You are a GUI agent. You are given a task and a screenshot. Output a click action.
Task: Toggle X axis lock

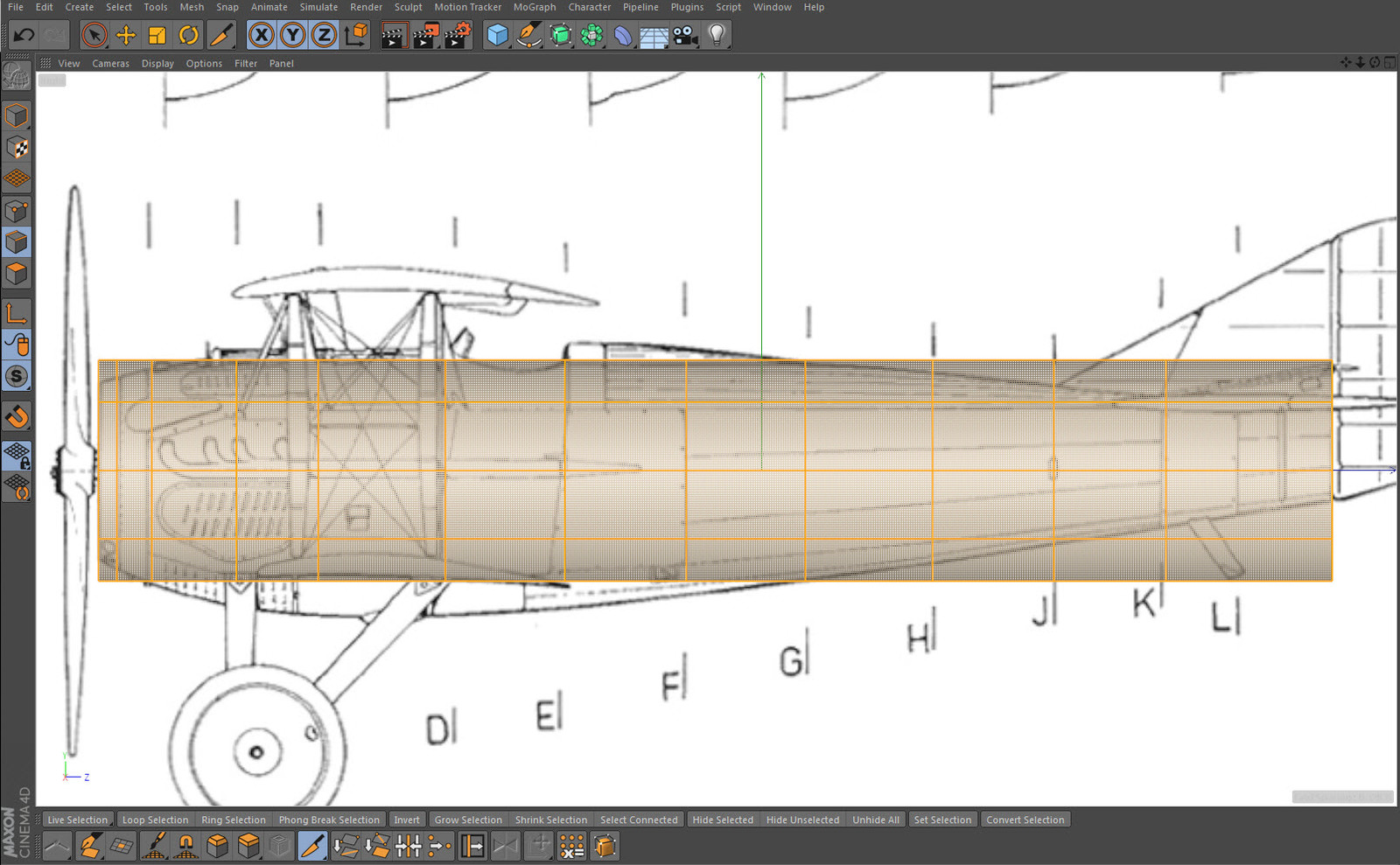(x=261, y=35)
